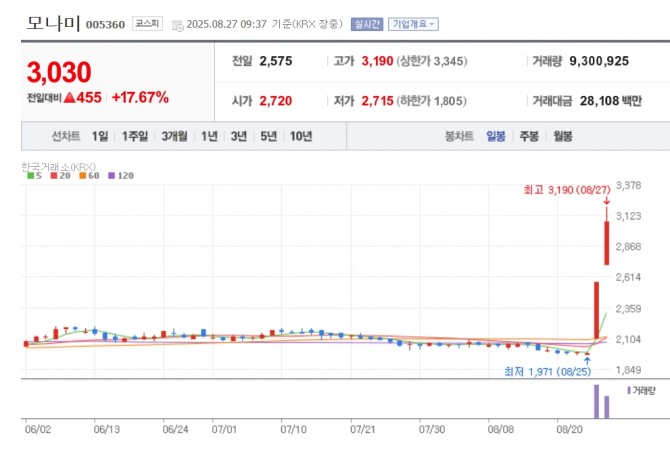The height and width of the screenshot is (466, 670).
Task: Click the shorter purple volume bar
Action: pos(607,407)
